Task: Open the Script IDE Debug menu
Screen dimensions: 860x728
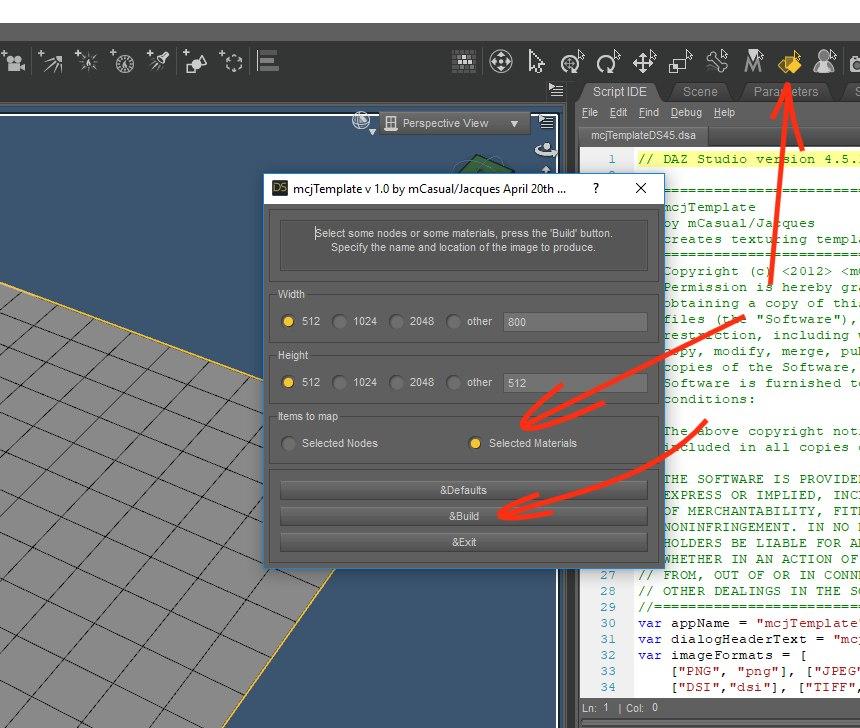Action: tap(686, 112)
